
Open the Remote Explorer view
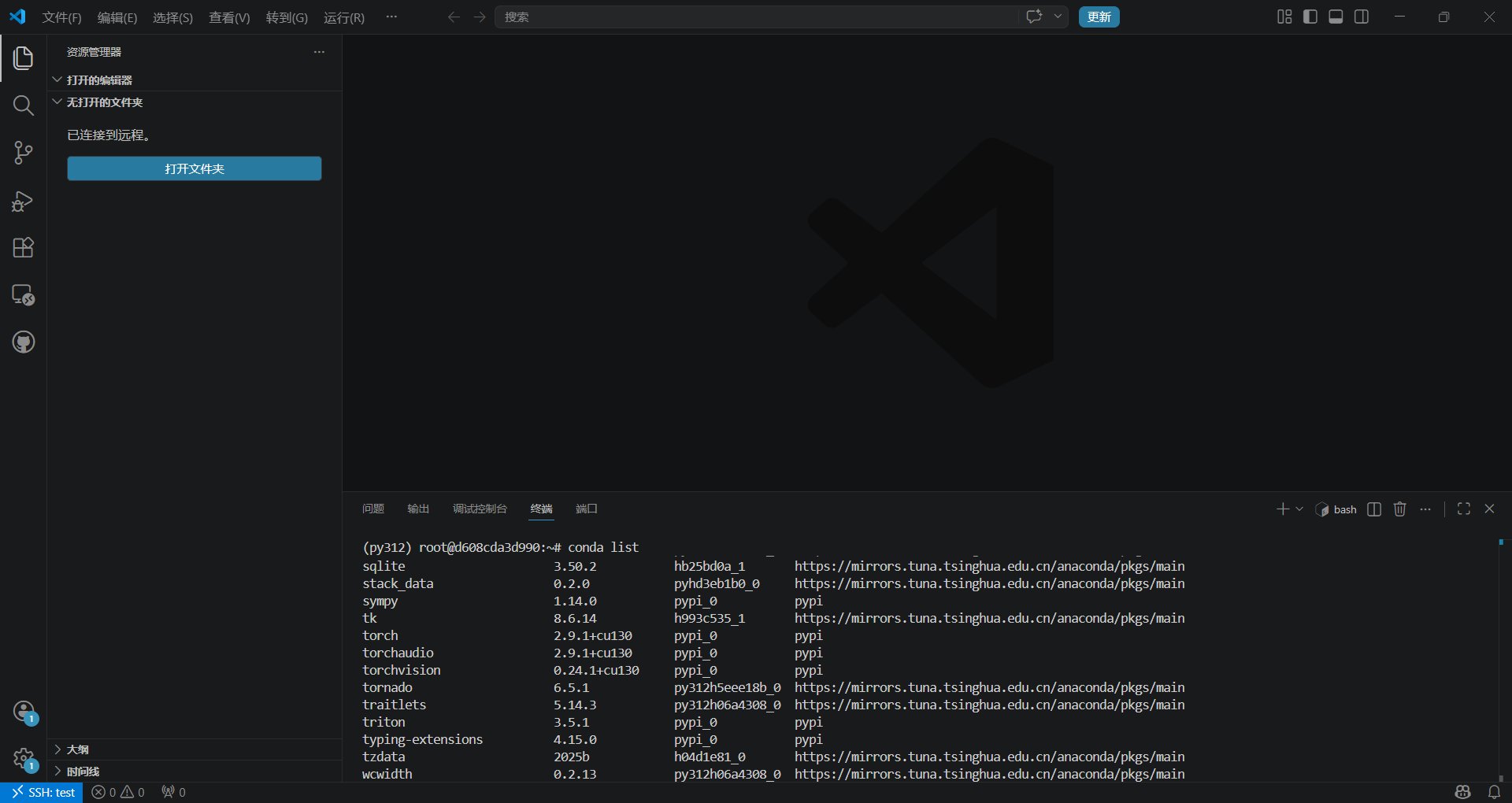pyautogui.click(x=24, y=295)
